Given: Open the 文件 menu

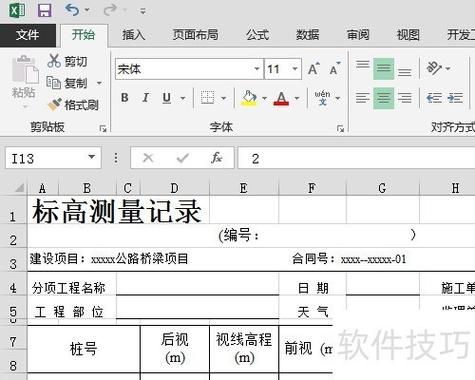Looking at the screenshot, I should coord(28,35).
